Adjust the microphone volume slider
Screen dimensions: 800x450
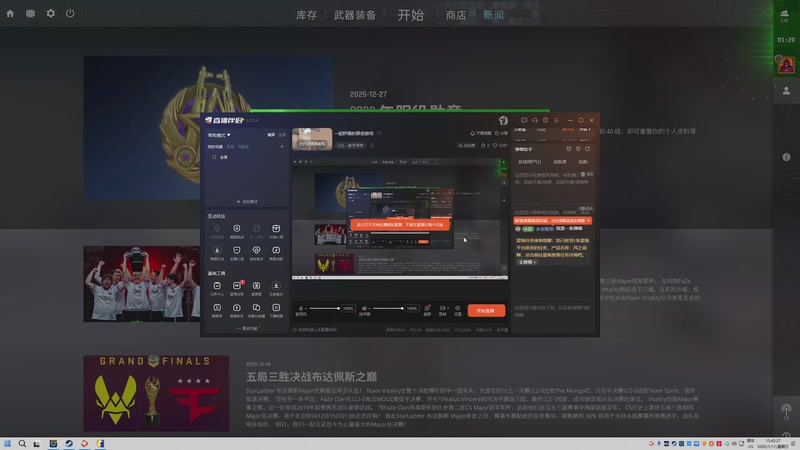324,309
